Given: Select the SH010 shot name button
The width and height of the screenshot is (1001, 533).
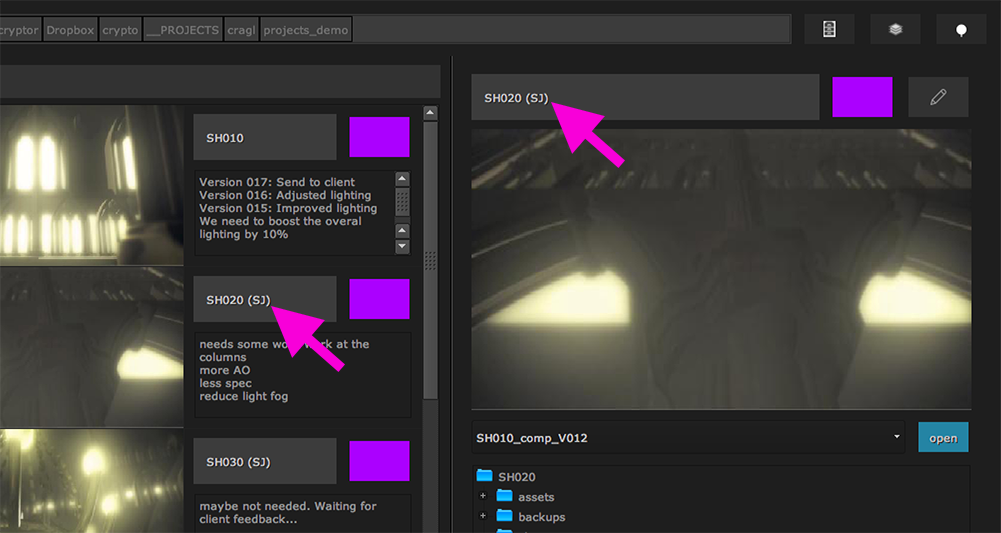Looking at the screenshot, I should 265,138.
